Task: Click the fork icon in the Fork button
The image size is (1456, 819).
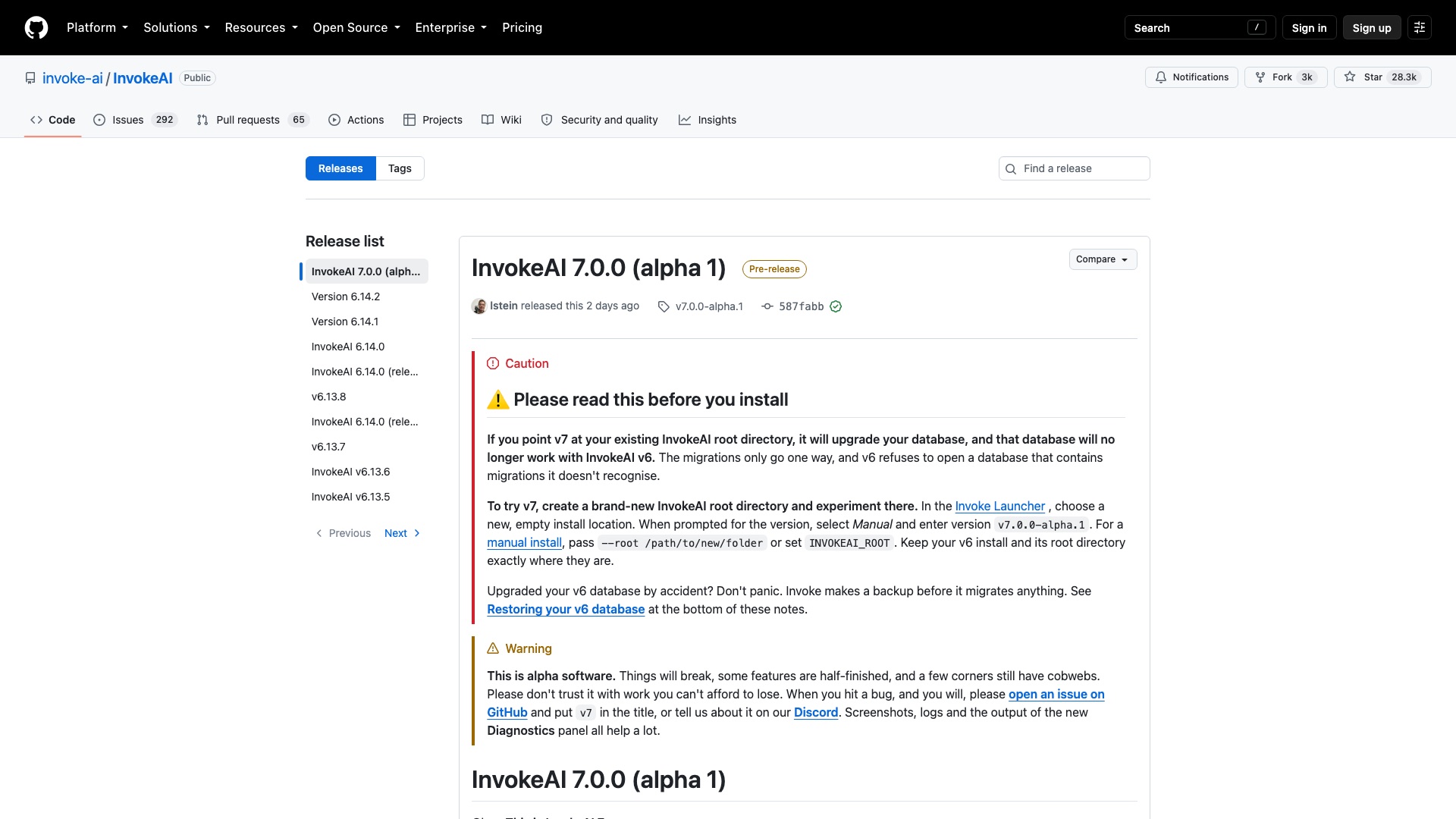Action: click(x=1260, y=77)
